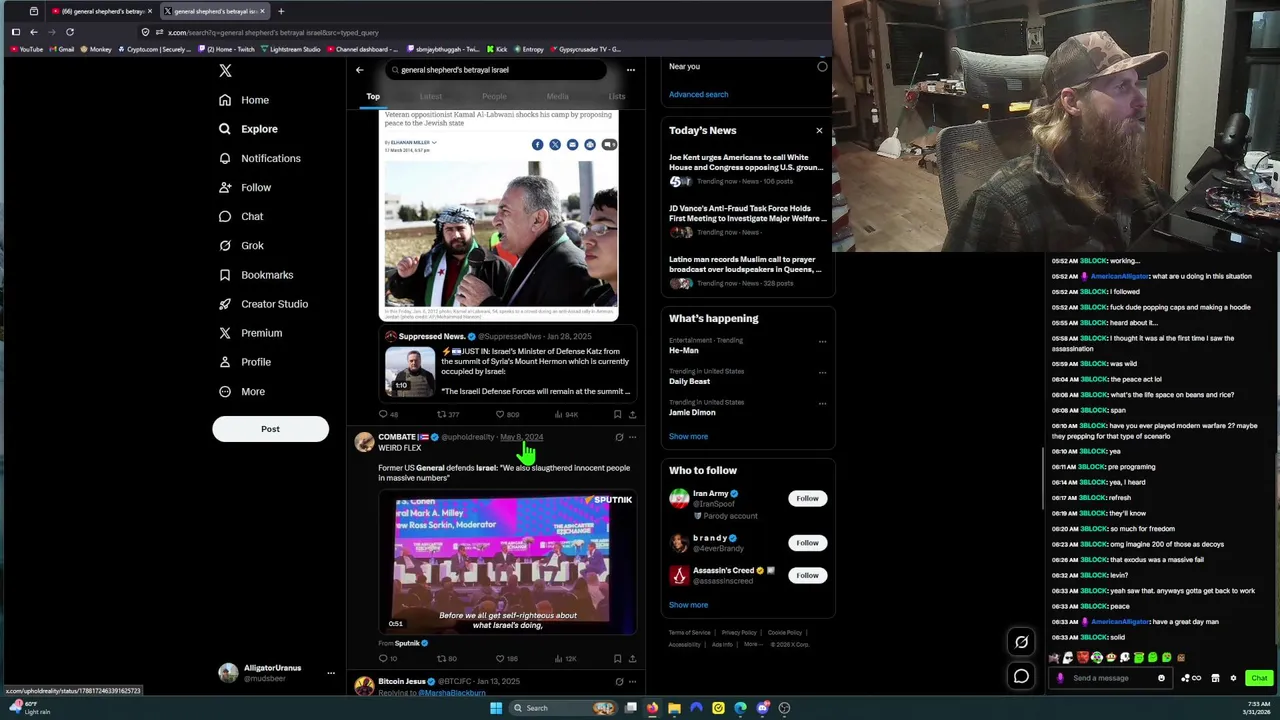Repost the COMBATE post with 80 reposts
Viewport: 1280px width, 720px height.
[x=447, y=659]
